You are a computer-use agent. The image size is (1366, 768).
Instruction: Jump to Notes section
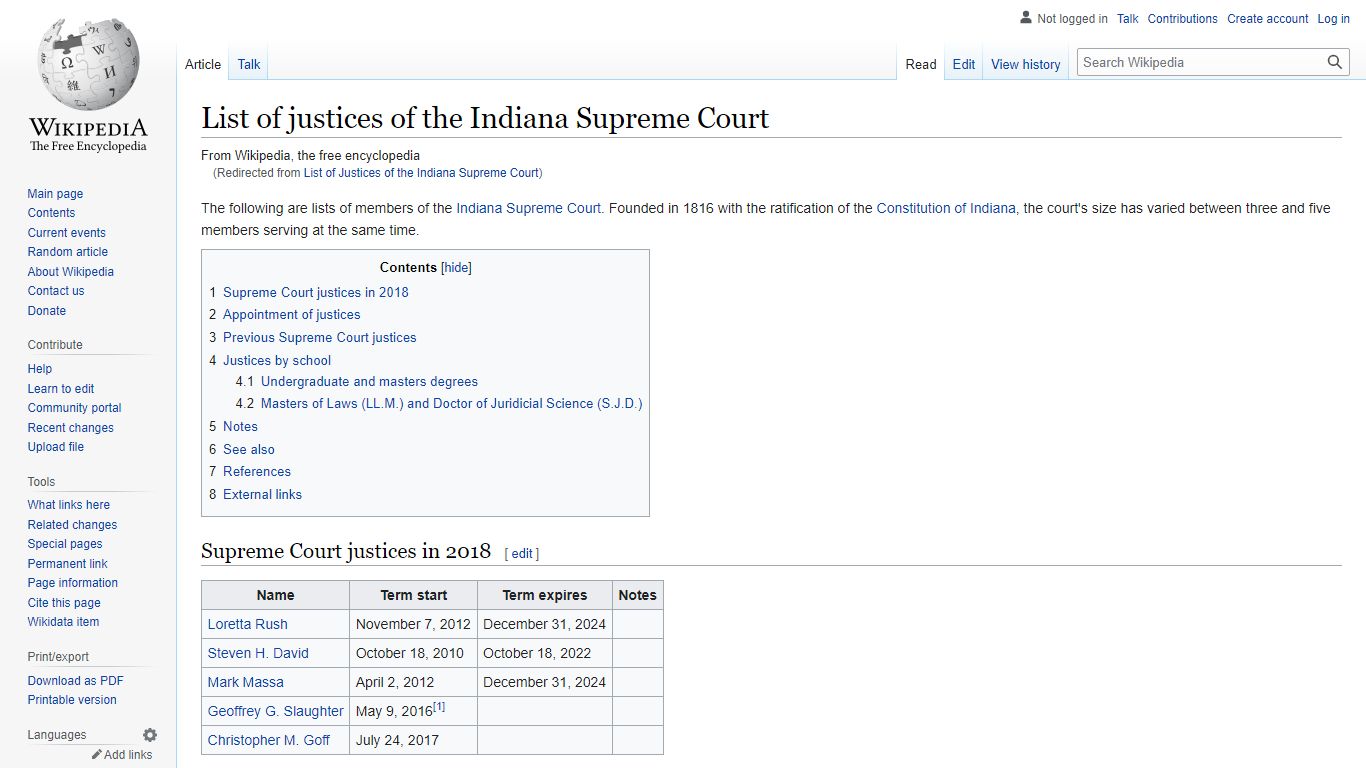(x=240, y=426)
